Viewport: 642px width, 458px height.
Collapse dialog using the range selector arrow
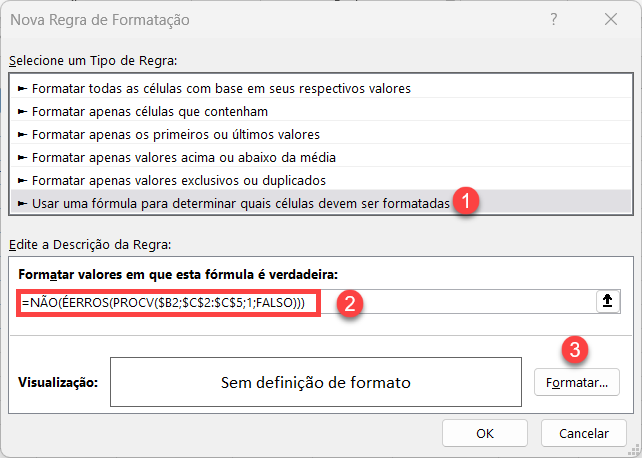[608, 301]
